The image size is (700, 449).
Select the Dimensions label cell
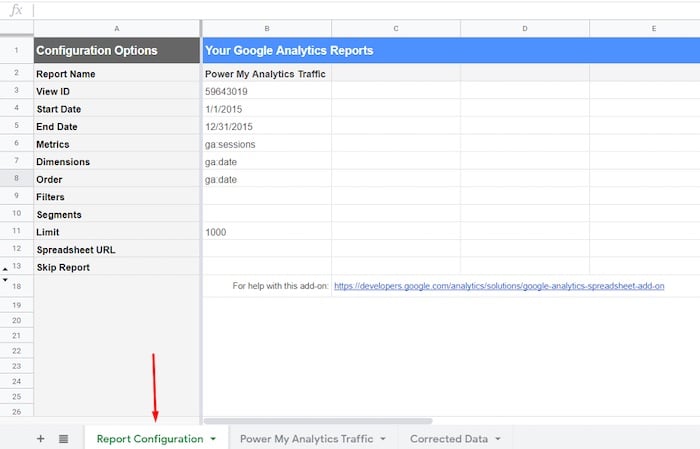pos(117,162)
